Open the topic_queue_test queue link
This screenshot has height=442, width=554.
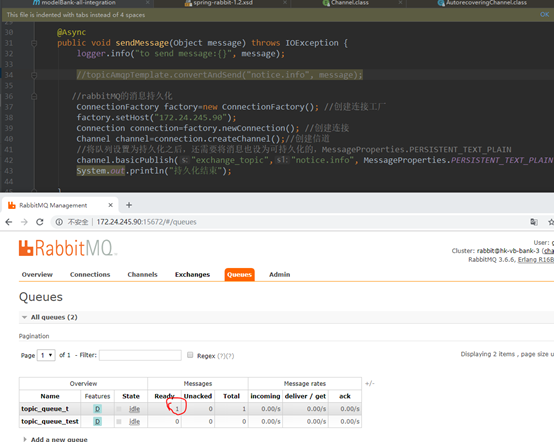coord(50,422)
